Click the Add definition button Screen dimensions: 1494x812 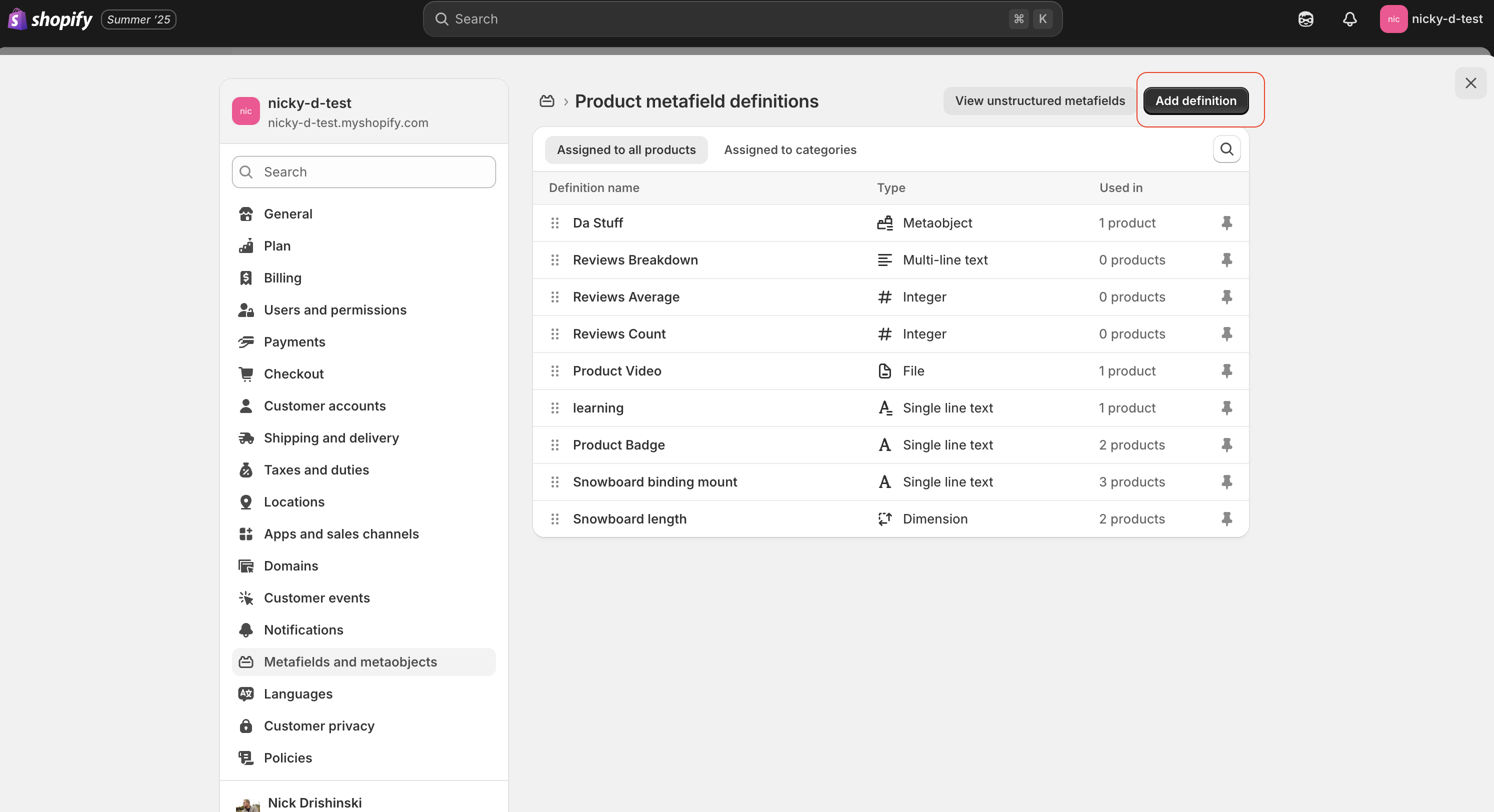point(1195,101)
